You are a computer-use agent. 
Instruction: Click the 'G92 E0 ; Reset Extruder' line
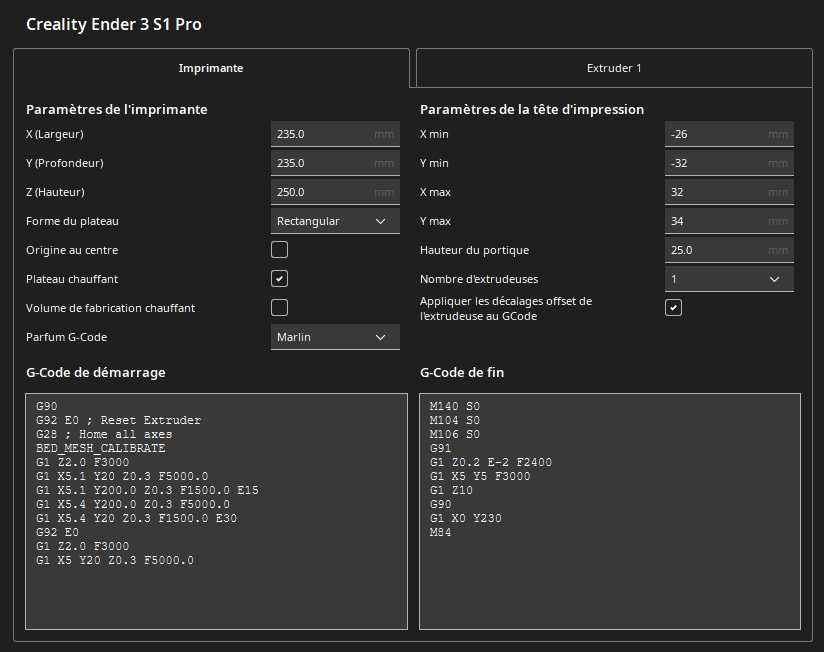118,420
